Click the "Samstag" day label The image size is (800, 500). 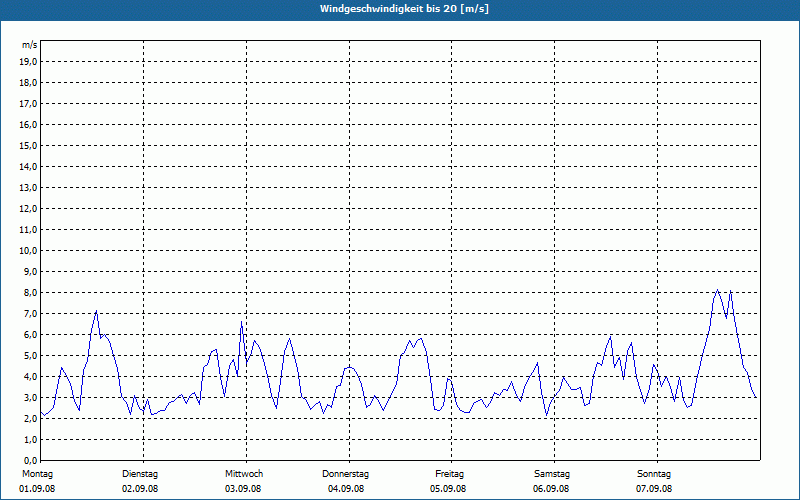tap(552, 474)
